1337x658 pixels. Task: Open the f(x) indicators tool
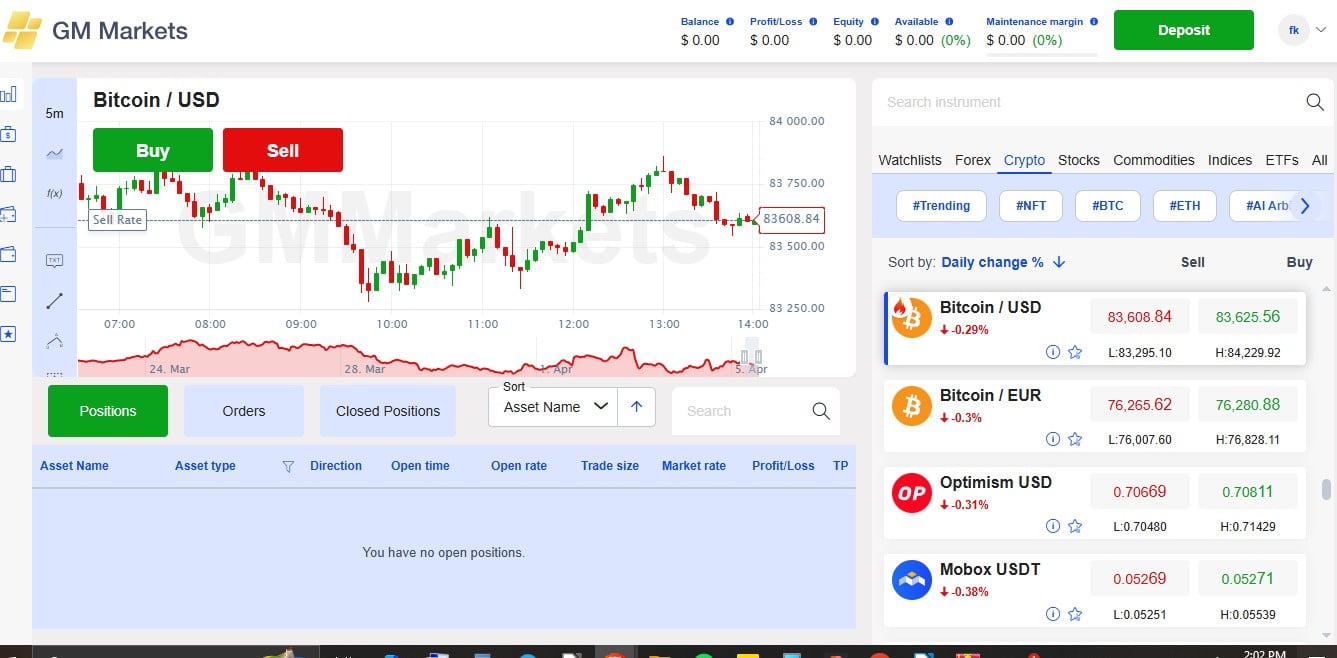point(55,193)
